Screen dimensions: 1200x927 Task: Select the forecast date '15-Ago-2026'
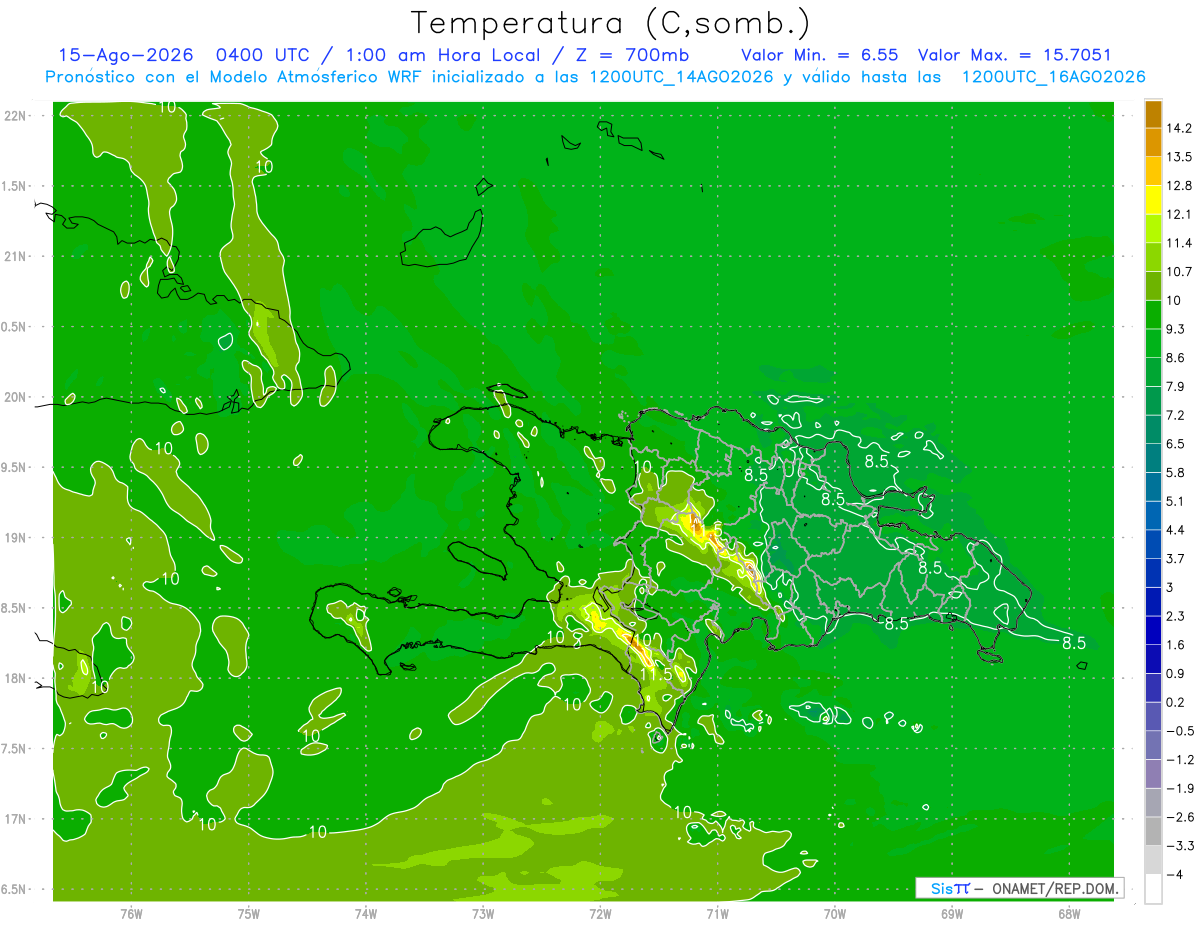tap(124, 55)
